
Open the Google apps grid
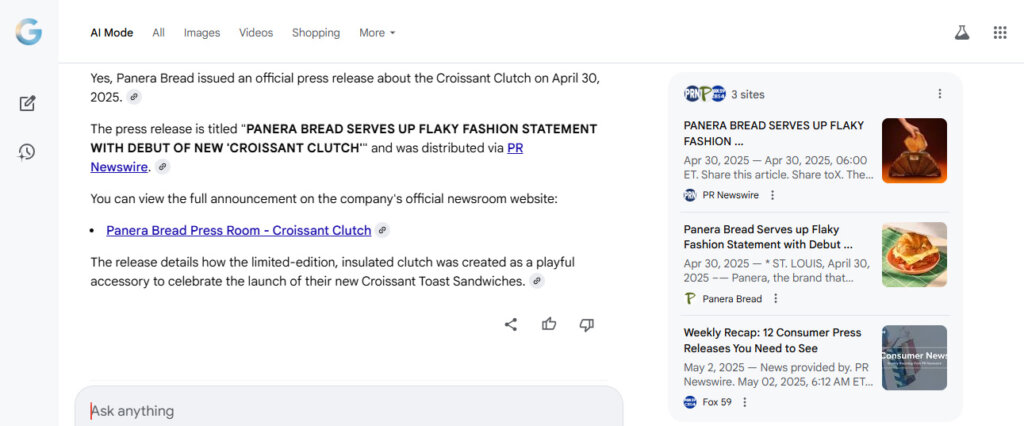(1000, 32)
